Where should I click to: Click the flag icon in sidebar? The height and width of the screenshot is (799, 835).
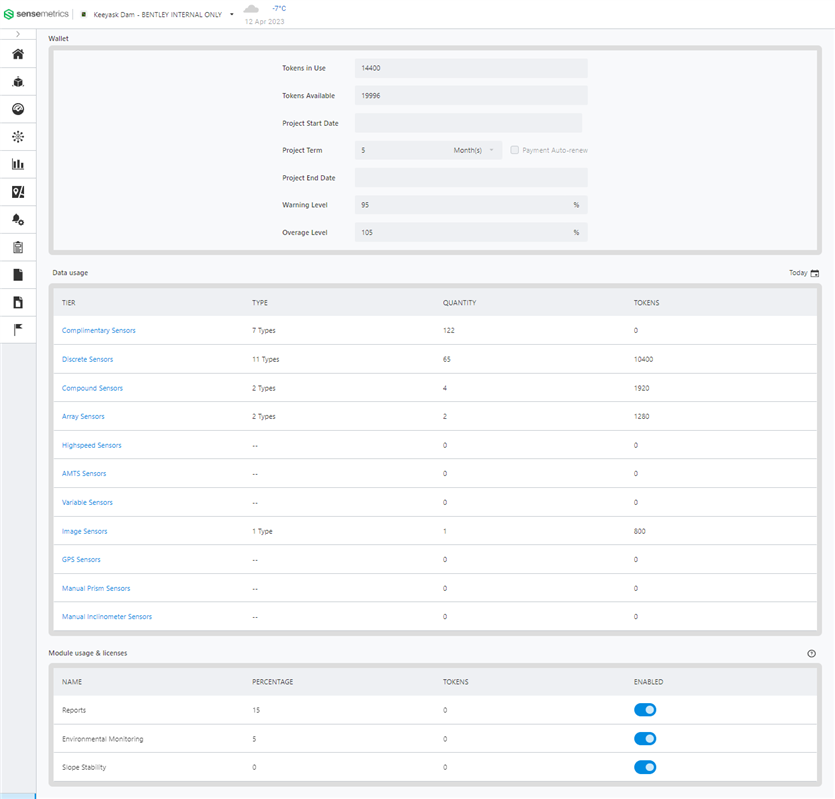18,329
